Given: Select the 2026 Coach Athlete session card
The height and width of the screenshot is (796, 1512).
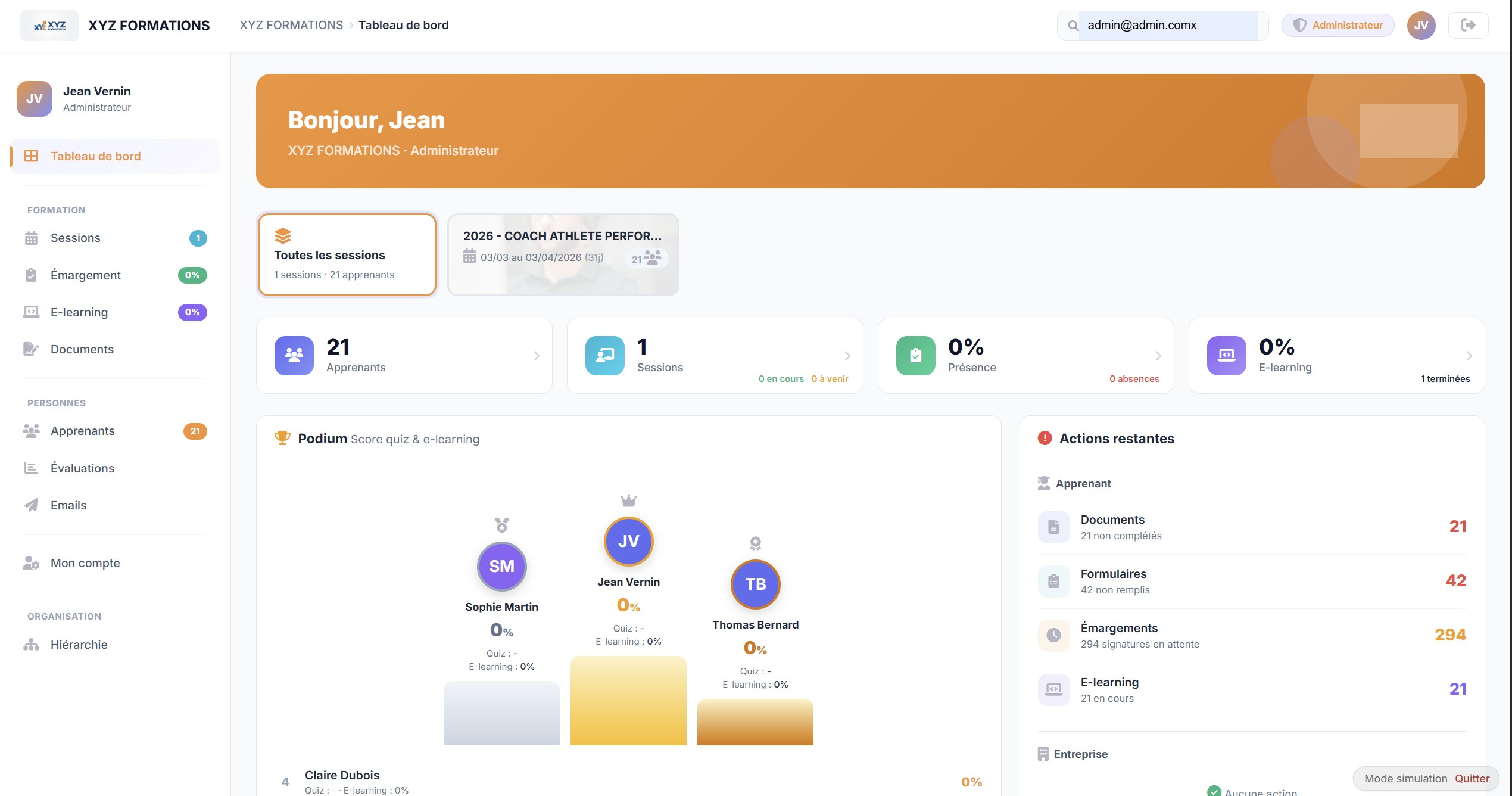Looking at the screenshot, I should click(x=563, y=255).
